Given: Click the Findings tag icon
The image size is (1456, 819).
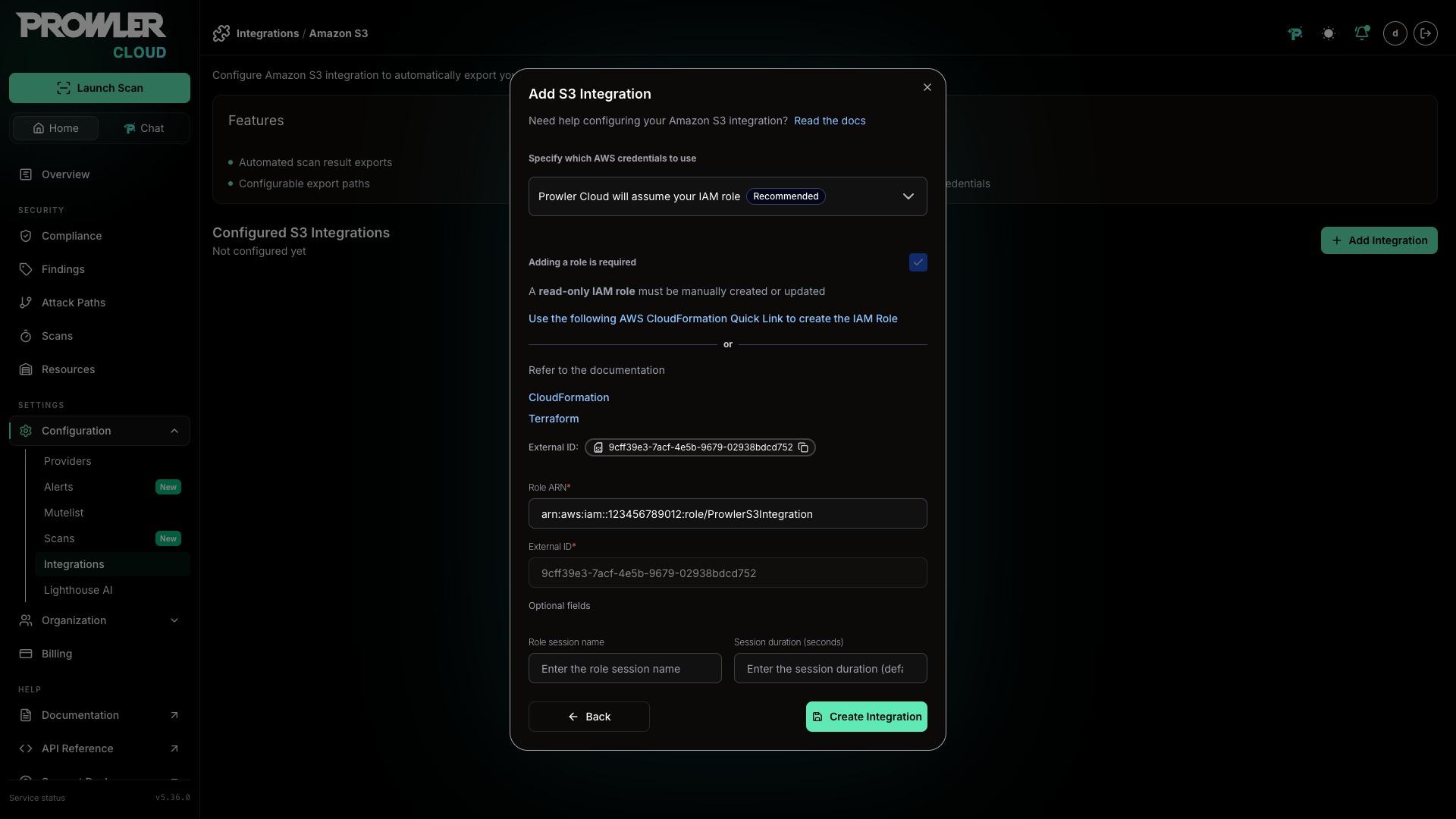Looking at the screenshot, I should pyautogui.click(x=26, y=269).
